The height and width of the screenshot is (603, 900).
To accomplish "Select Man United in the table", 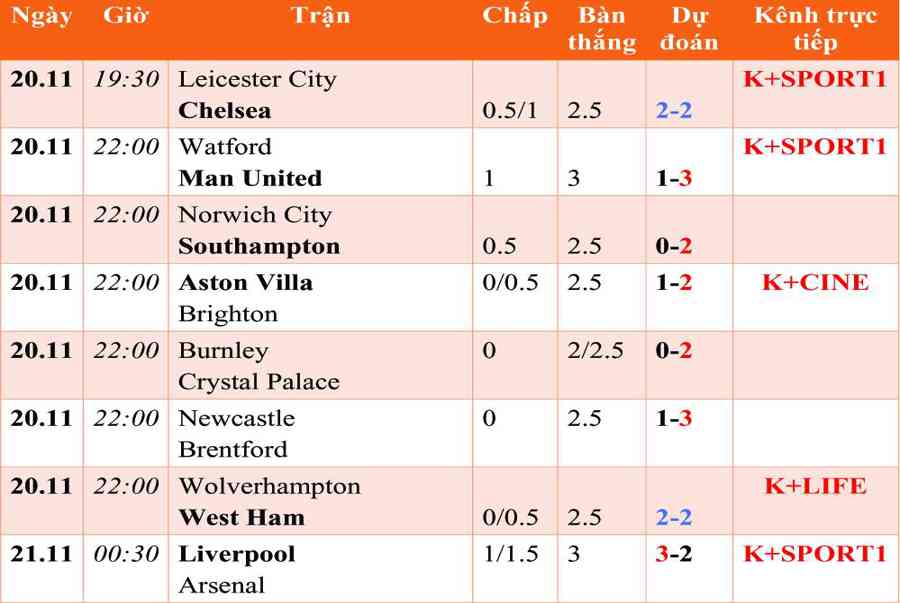I will click(250, 178).
